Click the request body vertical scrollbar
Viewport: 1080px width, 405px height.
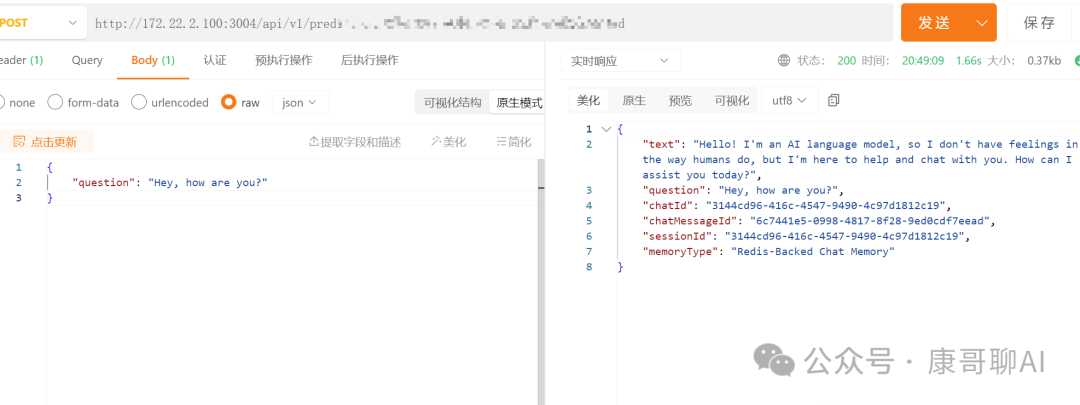point(541,282)
